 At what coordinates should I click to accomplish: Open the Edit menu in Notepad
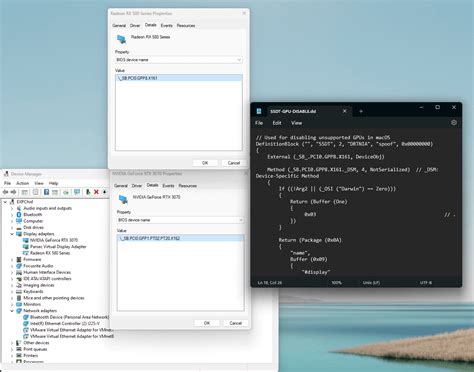277,123
